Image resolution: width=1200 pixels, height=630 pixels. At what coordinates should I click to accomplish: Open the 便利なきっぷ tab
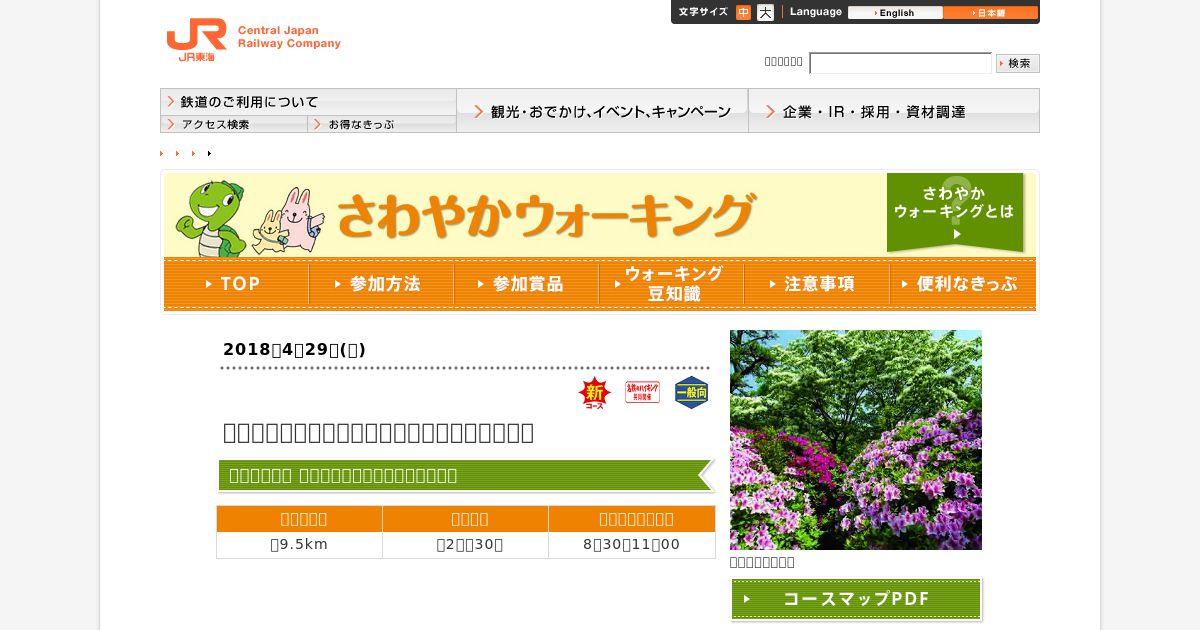click(962, 284)
